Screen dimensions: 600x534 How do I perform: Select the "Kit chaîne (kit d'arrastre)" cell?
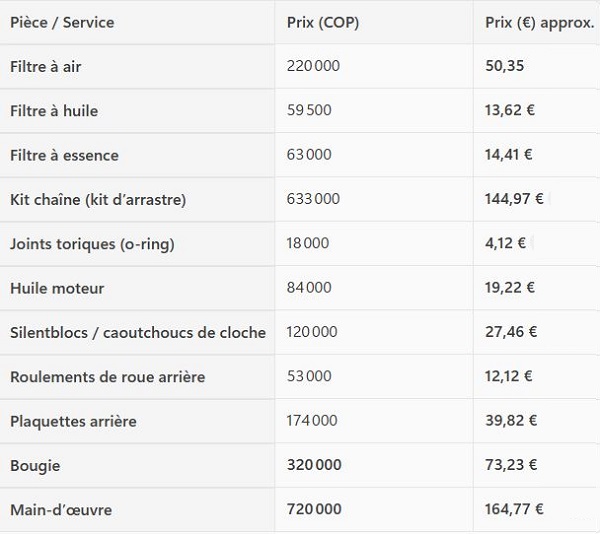pyautogui.click(x=98, y=199)
